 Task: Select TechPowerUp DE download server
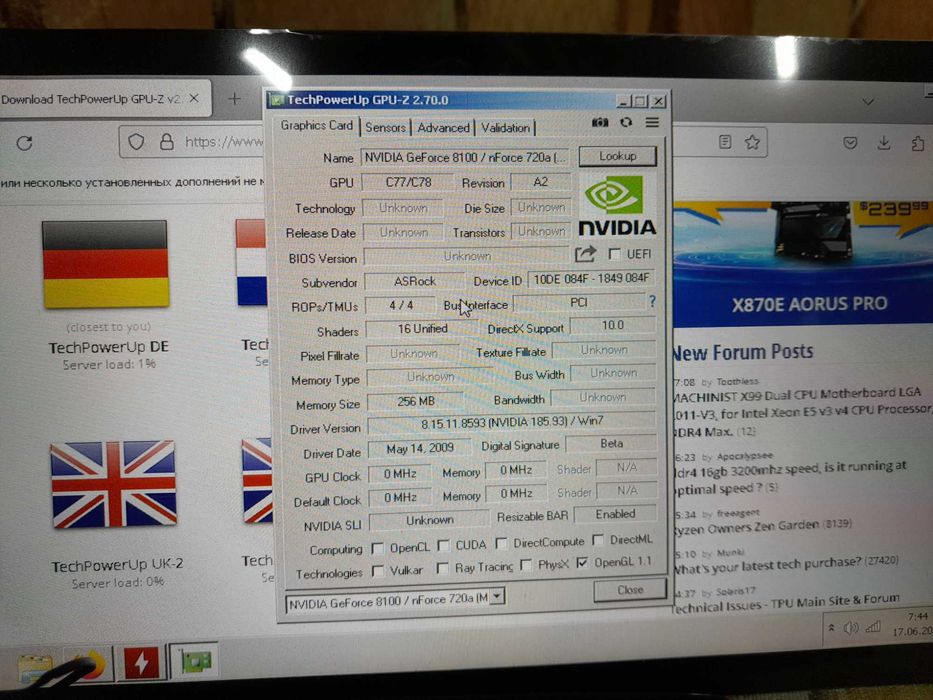pos(108,347)
